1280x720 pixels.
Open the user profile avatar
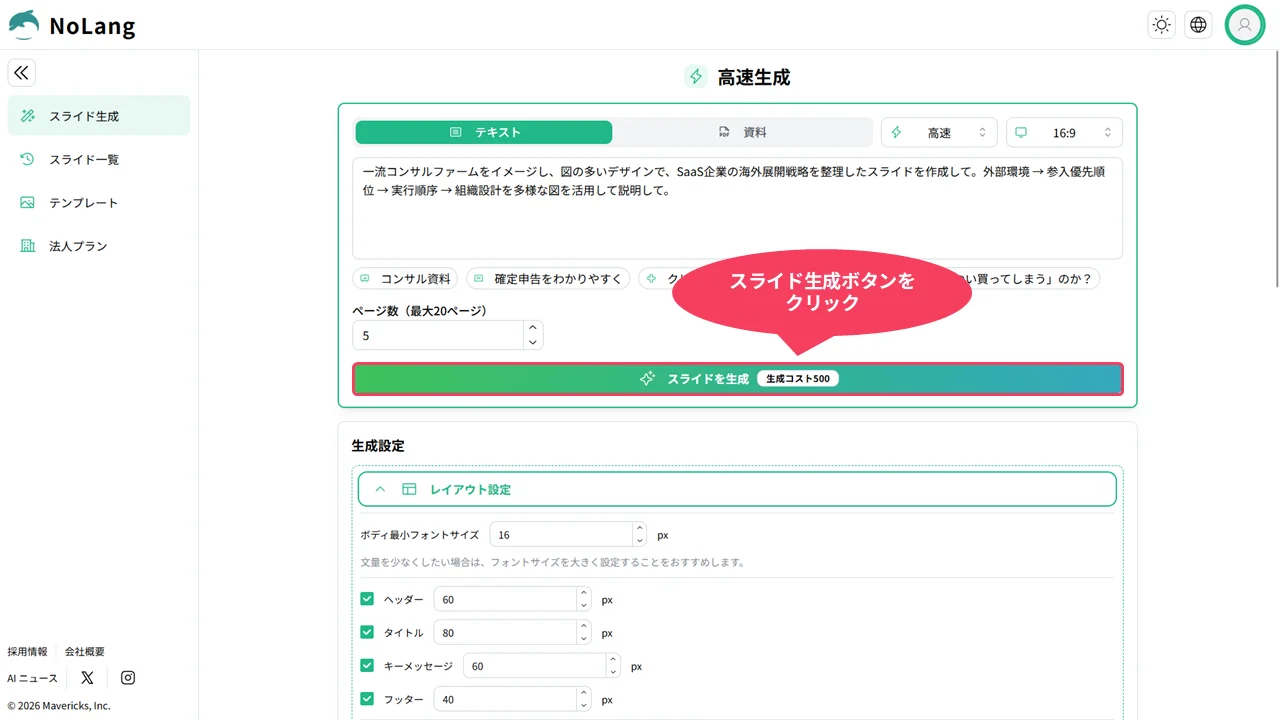1245,25
